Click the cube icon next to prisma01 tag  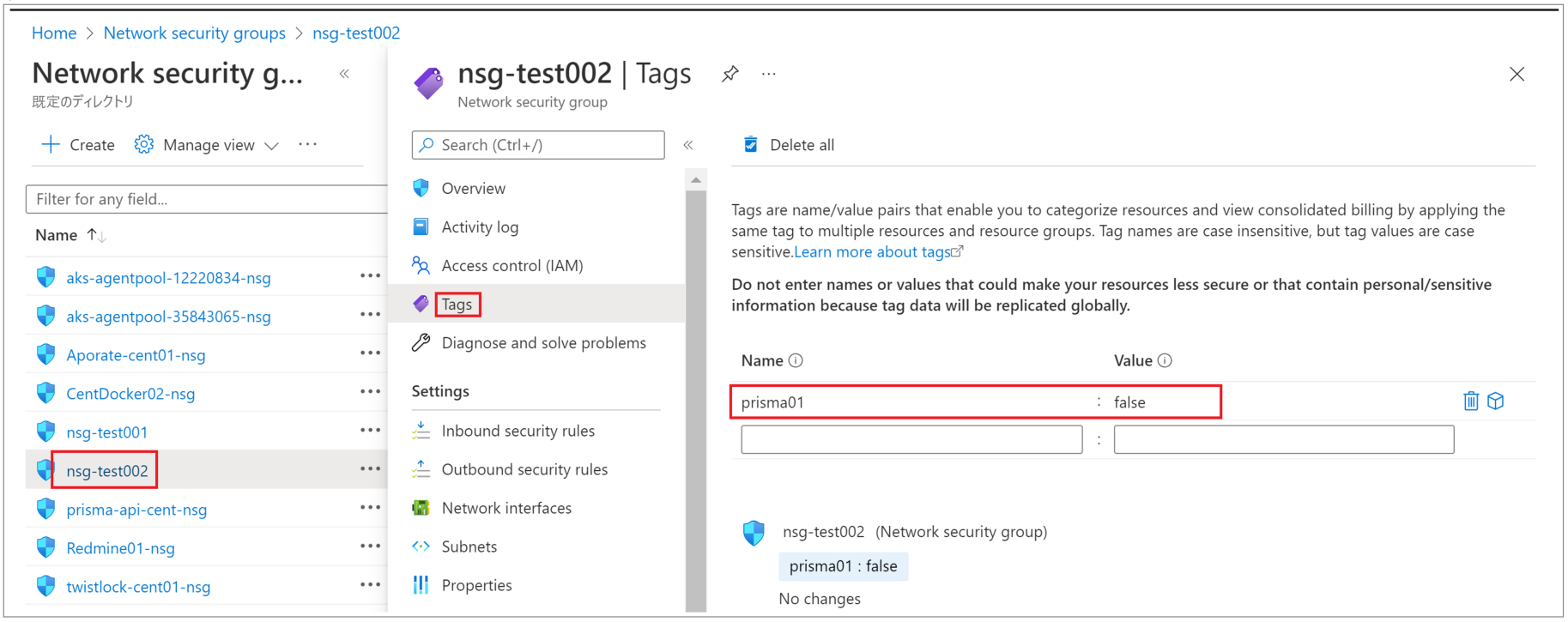pyautogui.click(x=1496, y=402)
